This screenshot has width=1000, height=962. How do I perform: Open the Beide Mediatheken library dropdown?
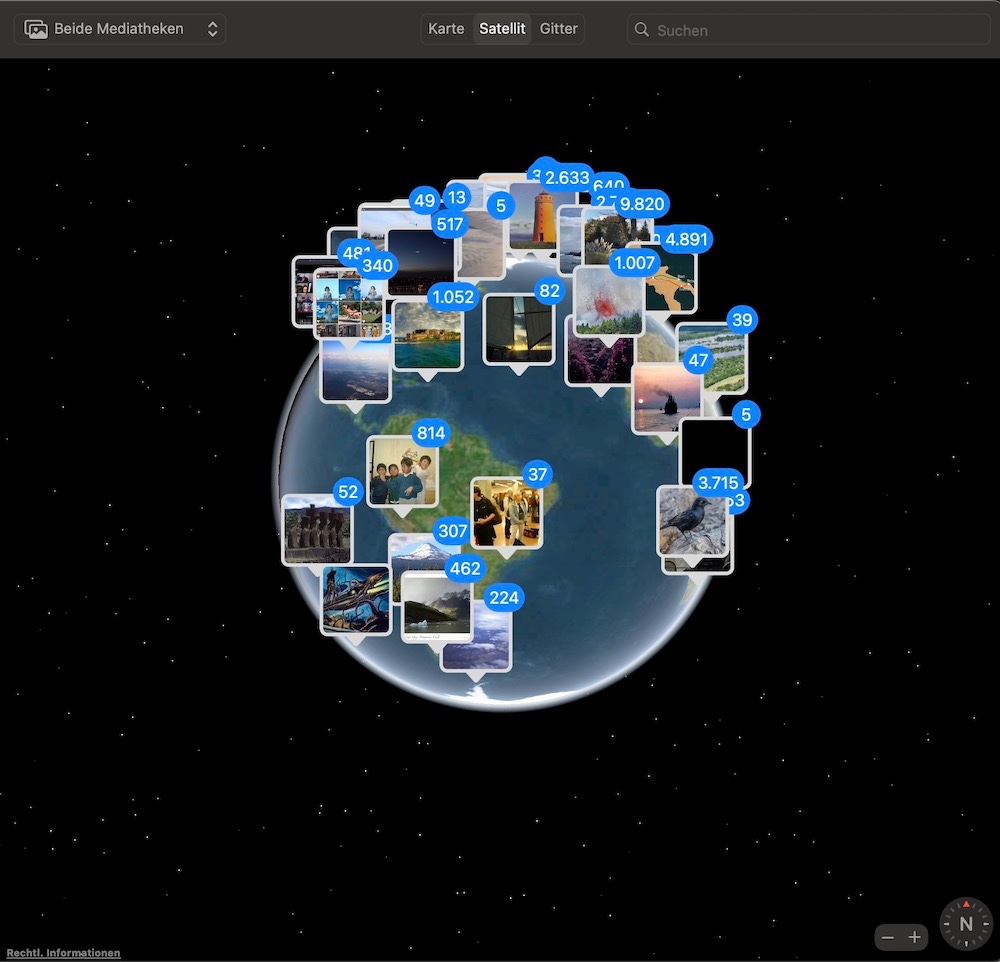[120, 29]
